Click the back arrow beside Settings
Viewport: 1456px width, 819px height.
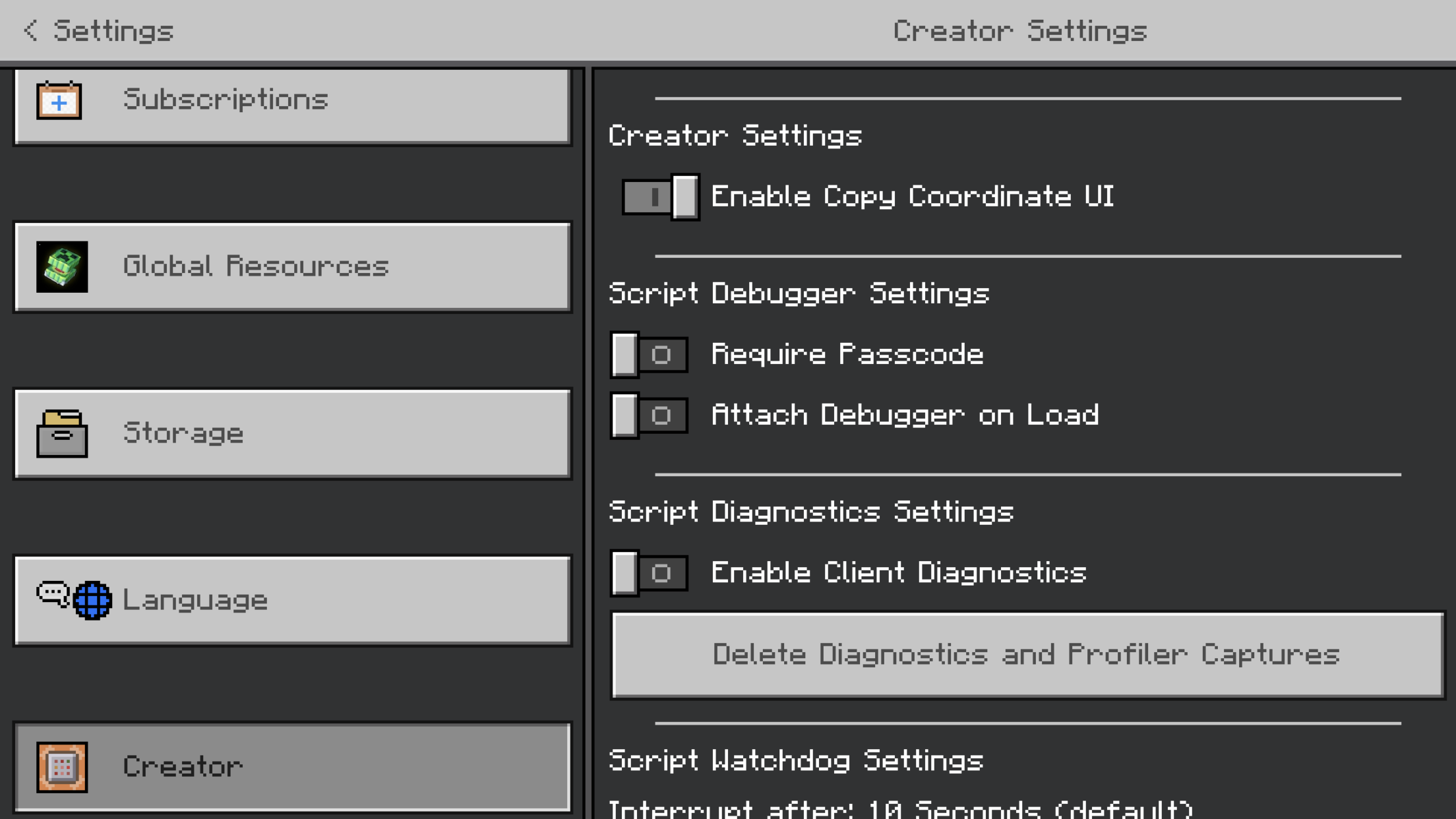[x=30, y=30]
